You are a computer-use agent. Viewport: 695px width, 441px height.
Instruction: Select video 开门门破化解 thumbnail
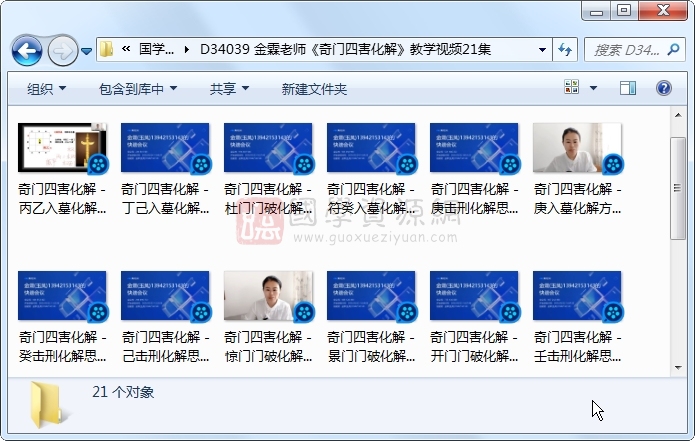click(474, 296)
